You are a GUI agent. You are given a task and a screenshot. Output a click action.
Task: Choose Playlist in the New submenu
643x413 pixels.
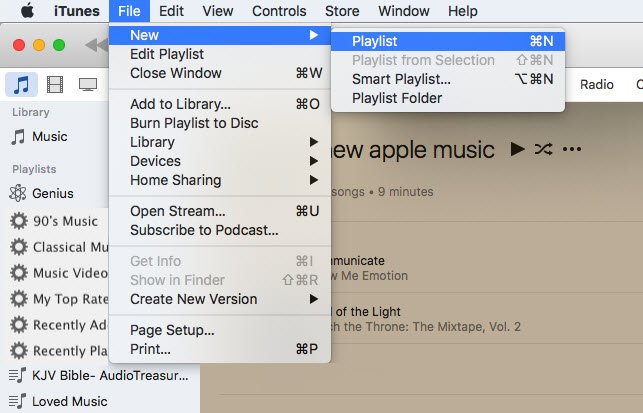point(375,41)
